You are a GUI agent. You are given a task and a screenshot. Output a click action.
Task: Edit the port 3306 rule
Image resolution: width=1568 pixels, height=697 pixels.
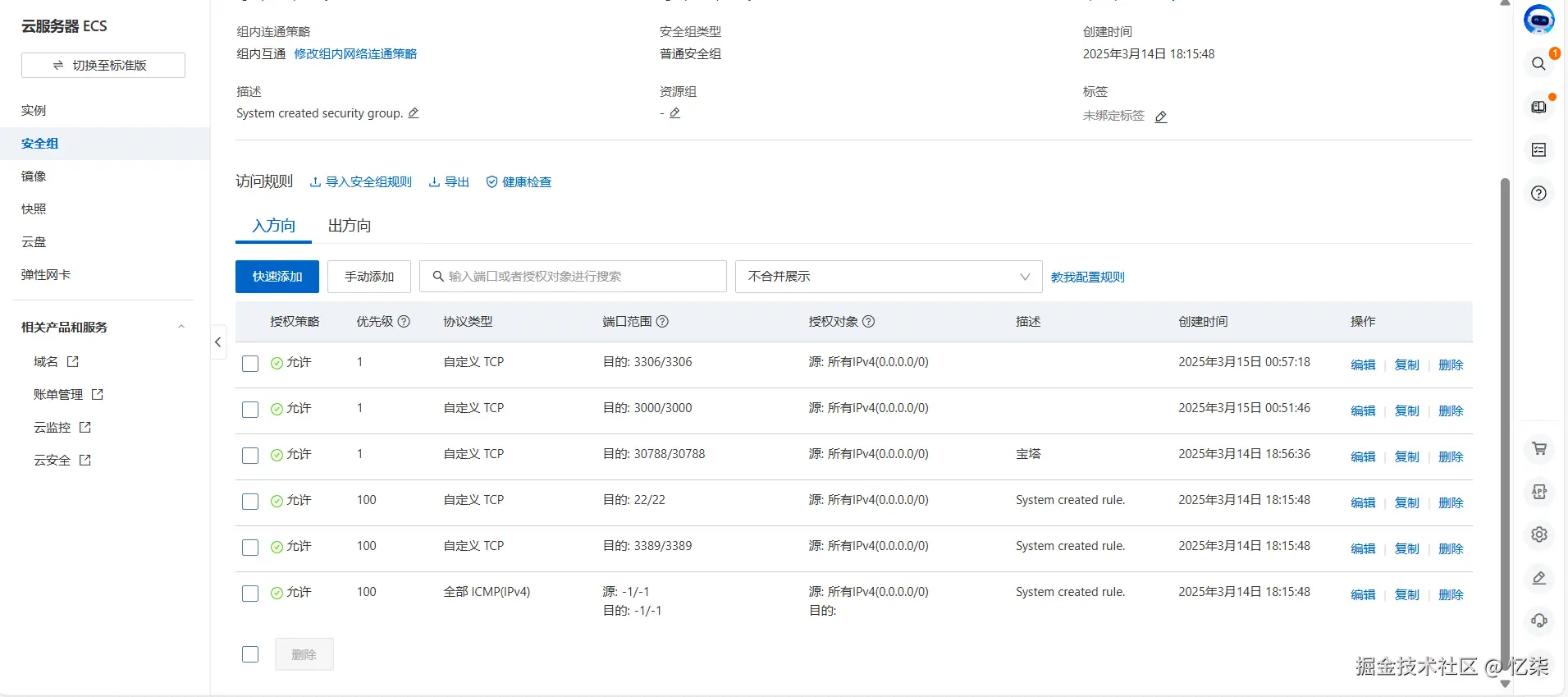pyautogui.click(x=1363, y=365)
